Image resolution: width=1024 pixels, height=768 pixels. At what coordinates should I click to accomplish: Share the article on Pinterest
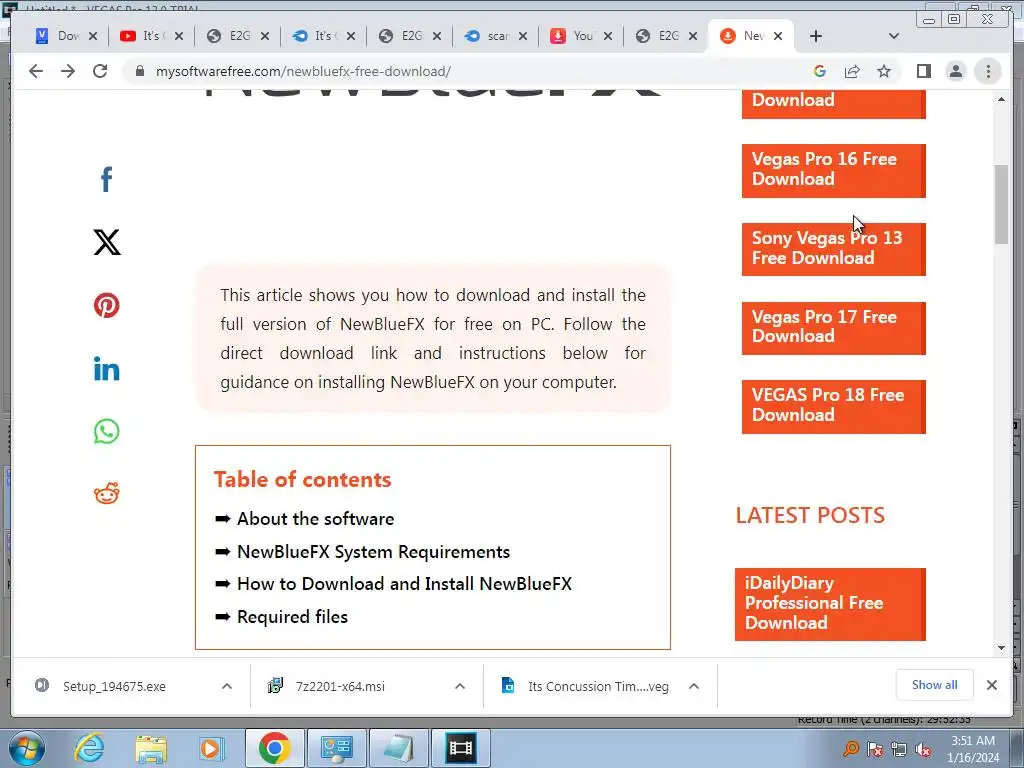106,305
